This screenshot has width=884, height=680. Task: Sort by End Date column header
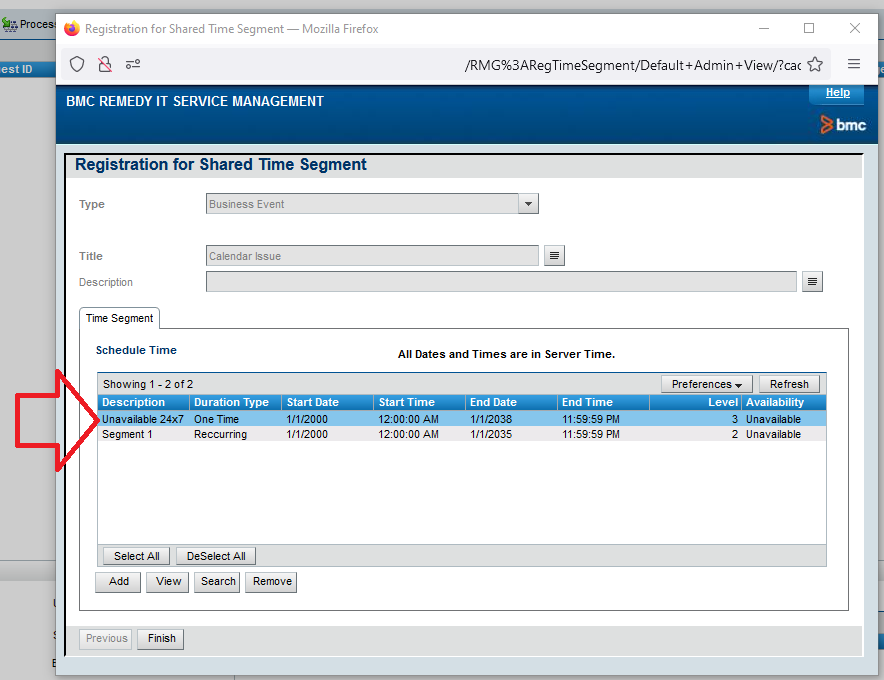tap(511, 402)
